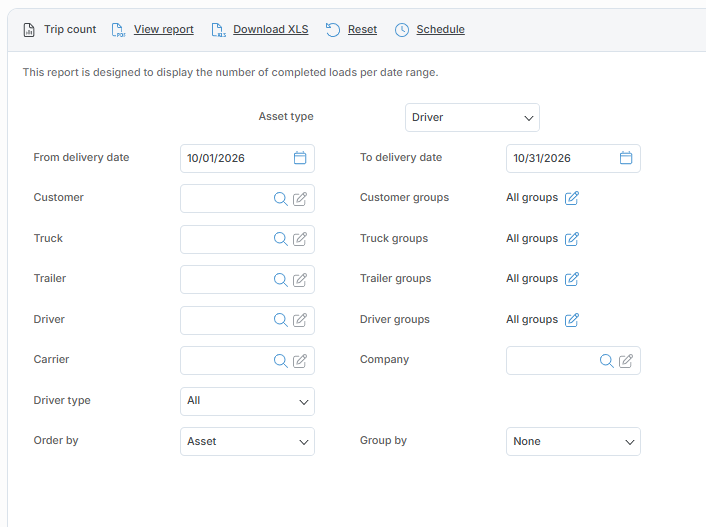
Task: Search trailers with the magnifier icon
Action: (x=281, y=280)
